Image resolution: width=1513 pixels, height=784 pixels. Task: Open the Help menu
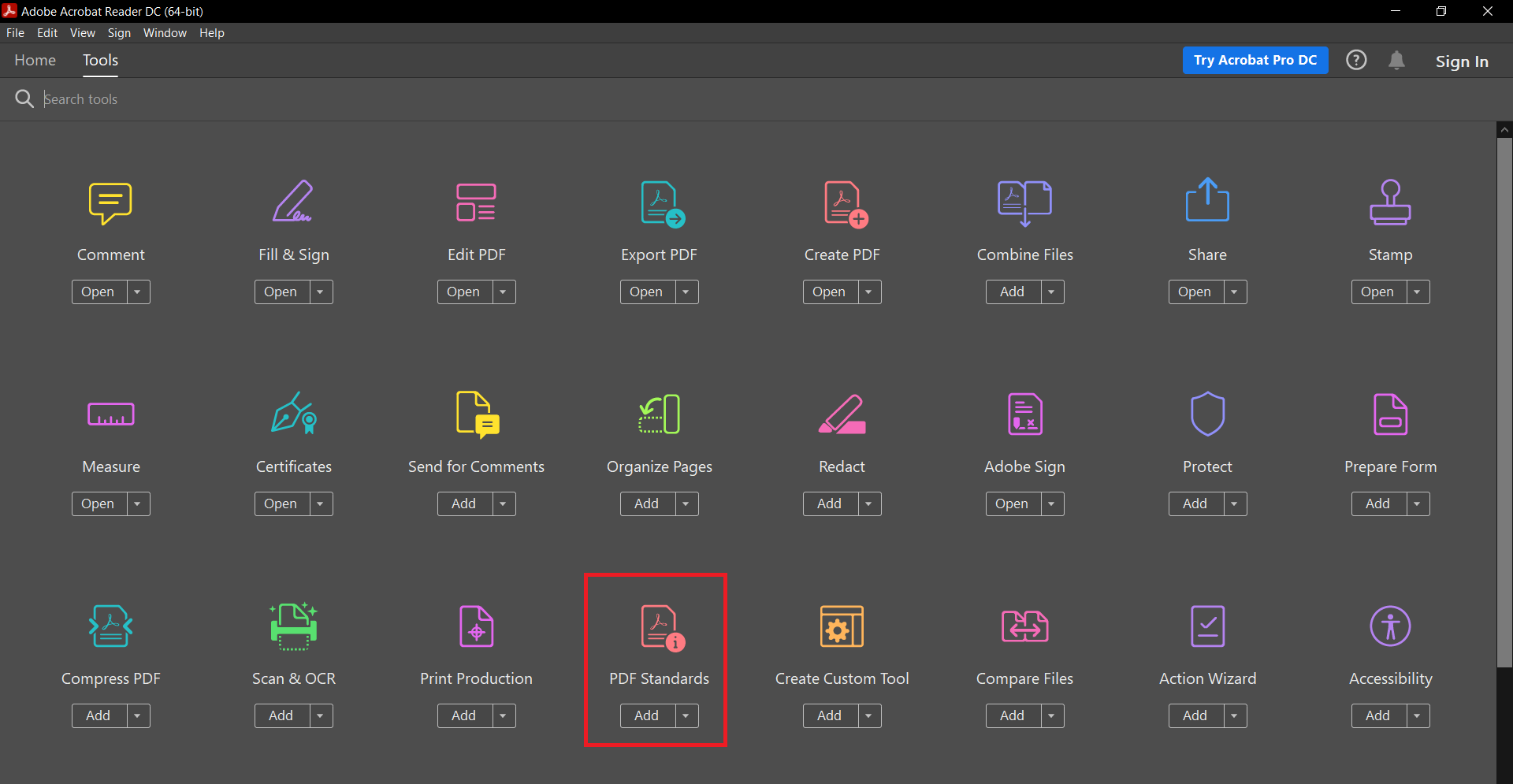[211, 33]
